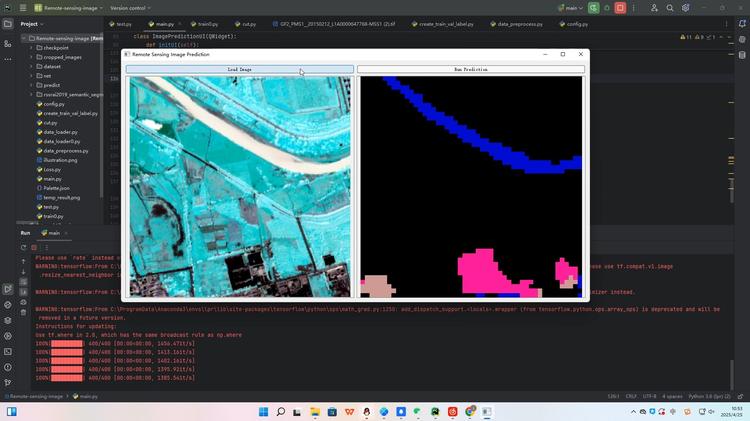This screenshot has width=750, height=421.
Task: Select create_train_val_label.py in project tree
Action: [x=70, y=113]
